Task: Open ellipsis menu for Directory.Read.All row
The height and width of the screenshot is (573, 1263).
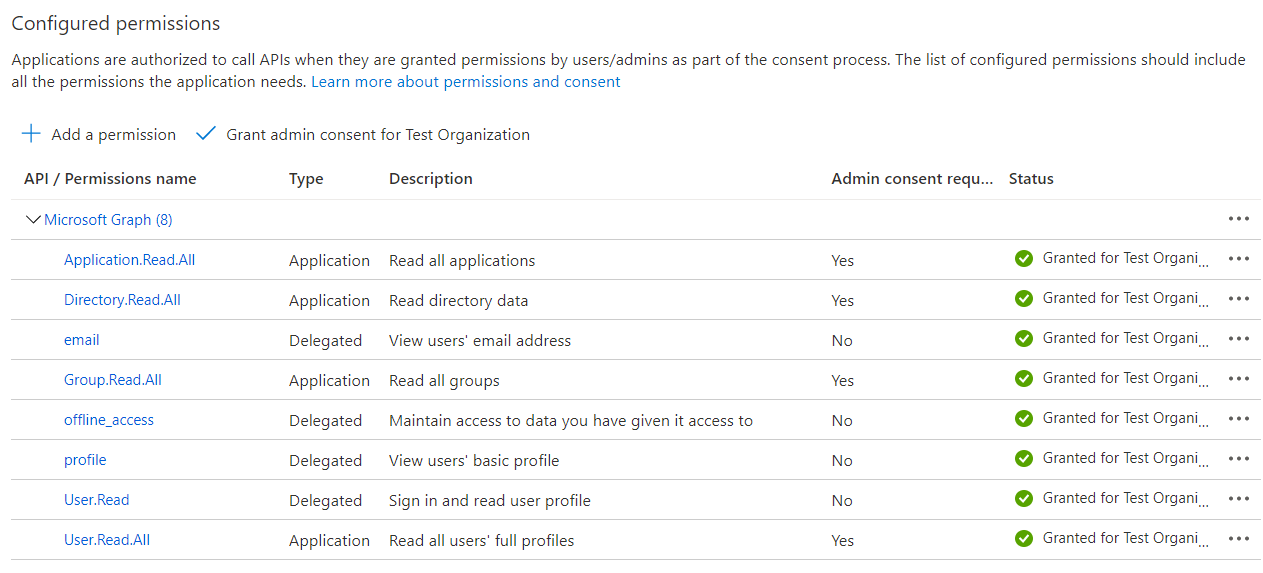Action: click(x=1239, y=299)
